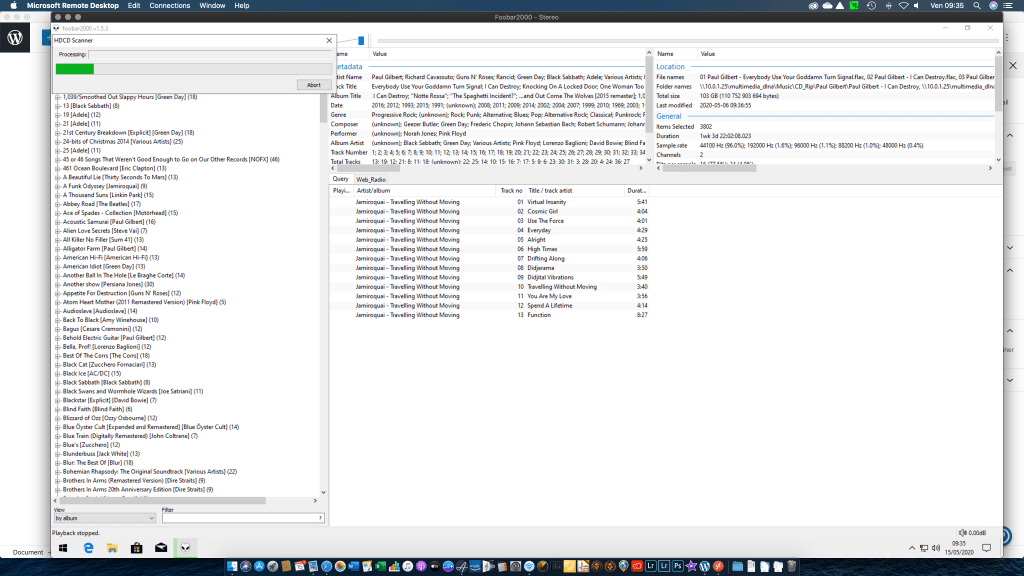Open the 'by album' View dropdown

pyautogui.click(x=104, y=518)
